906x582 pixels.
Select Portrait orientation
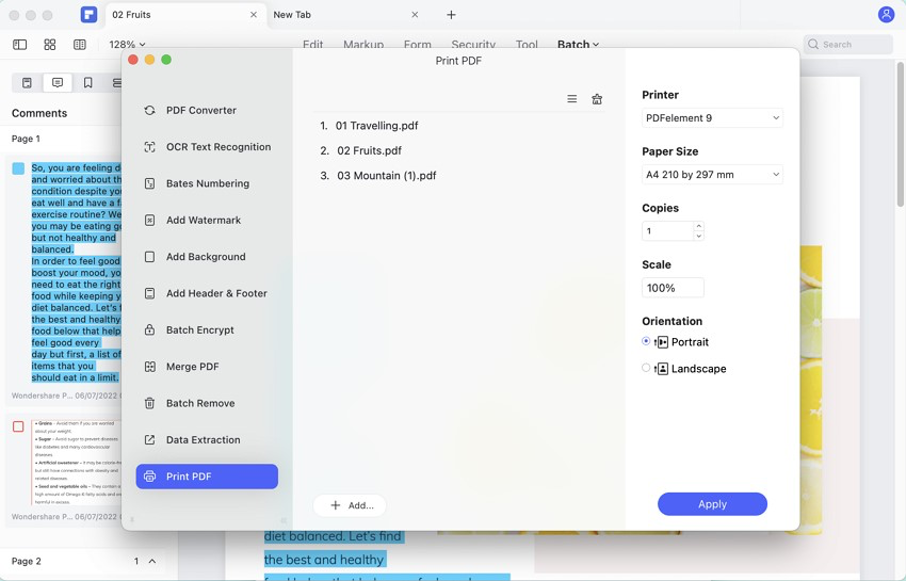646,341
